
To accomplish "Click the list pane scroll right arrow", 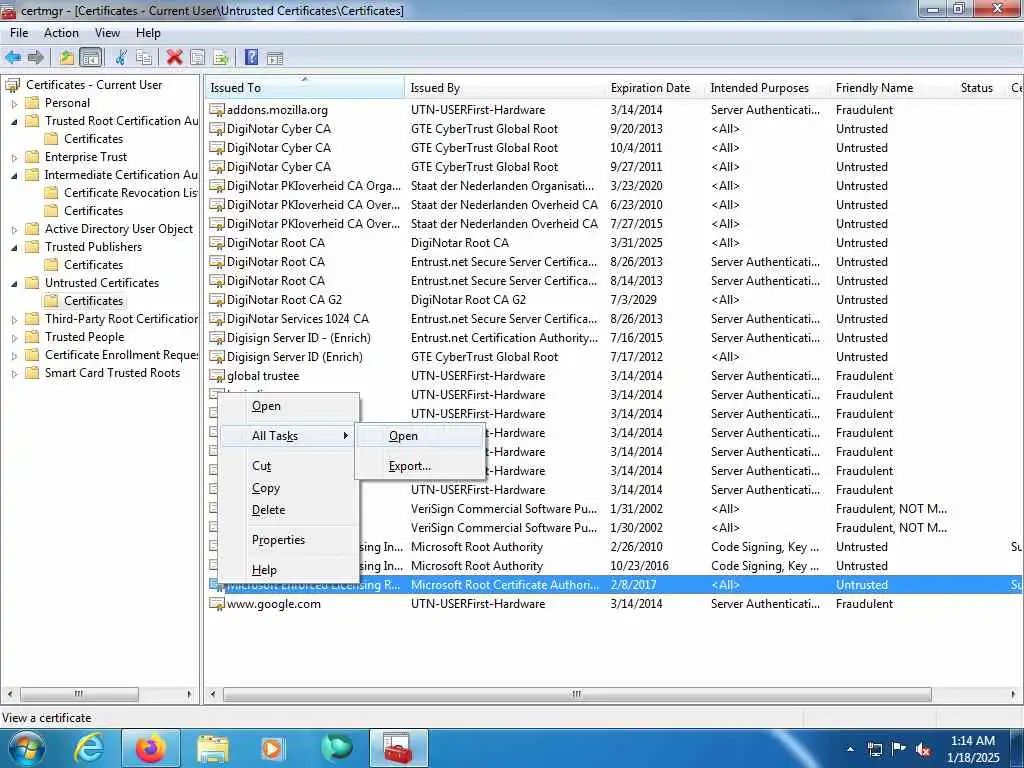I will (x=1013, y=694).
